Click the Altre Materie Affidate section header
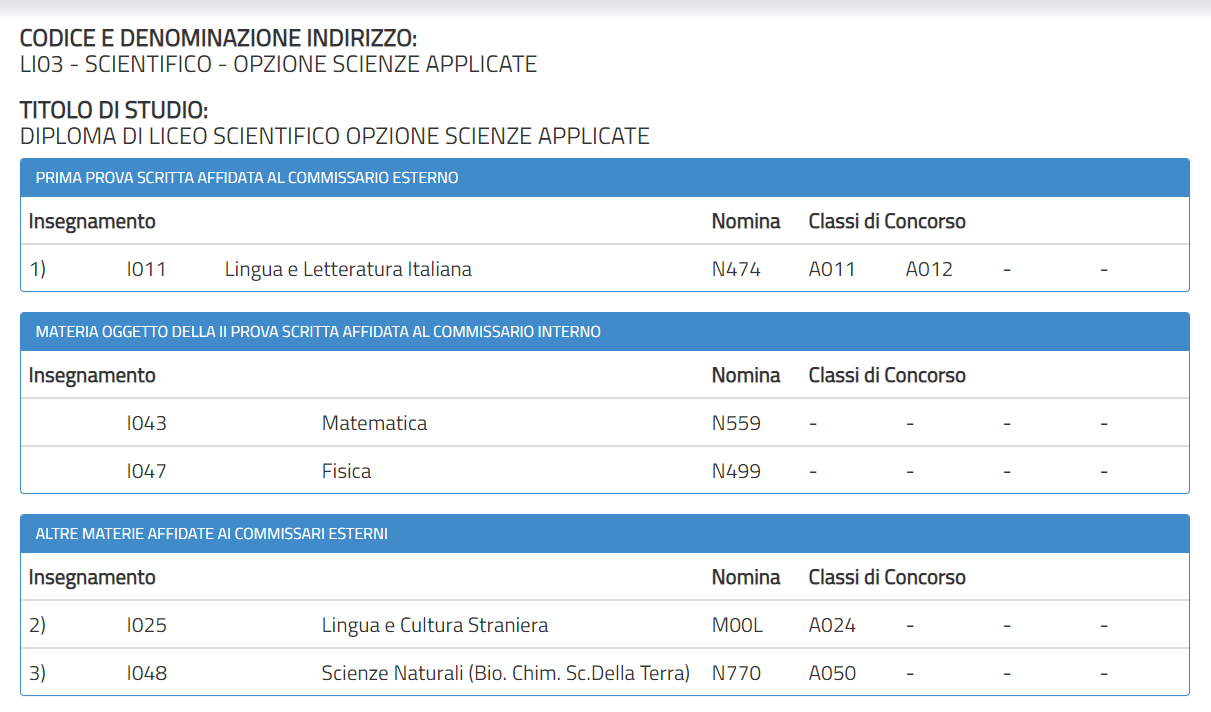Viewport: 1211px width, 712px height. coord(212,534)
